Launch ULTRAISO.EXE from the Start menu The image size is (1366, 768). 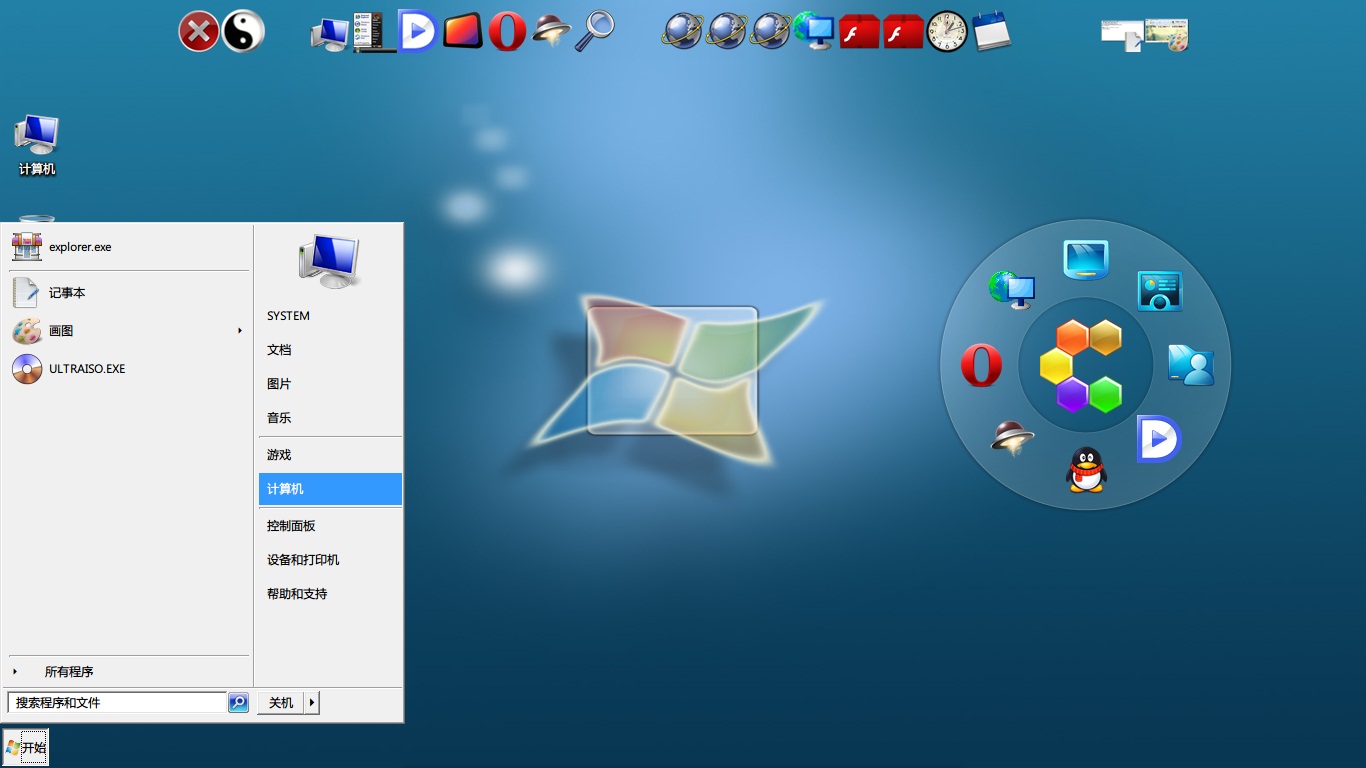129,369
